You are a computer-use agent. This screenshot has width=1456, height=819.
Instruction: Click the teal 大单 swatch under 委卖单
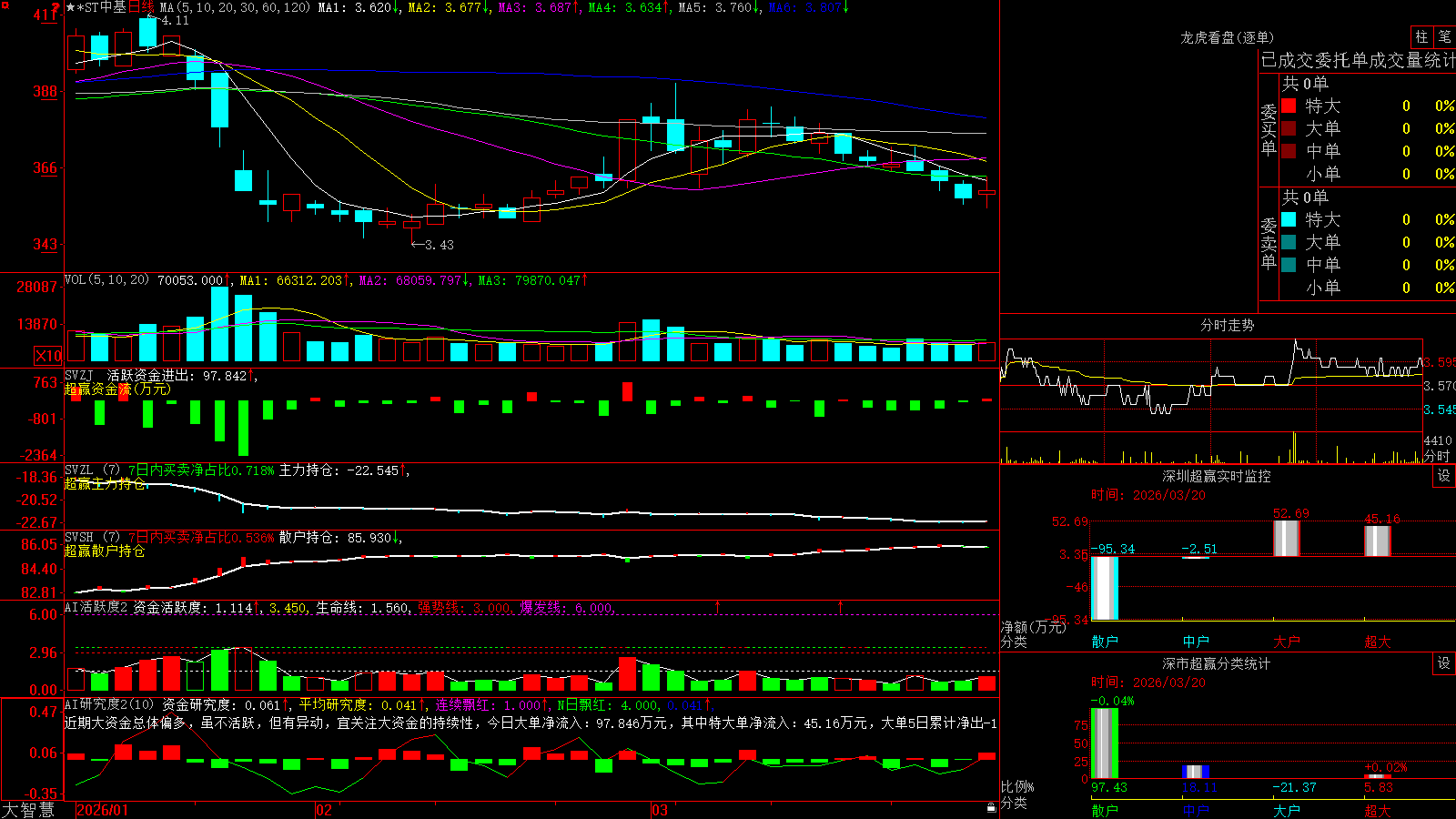point(1289,242)
